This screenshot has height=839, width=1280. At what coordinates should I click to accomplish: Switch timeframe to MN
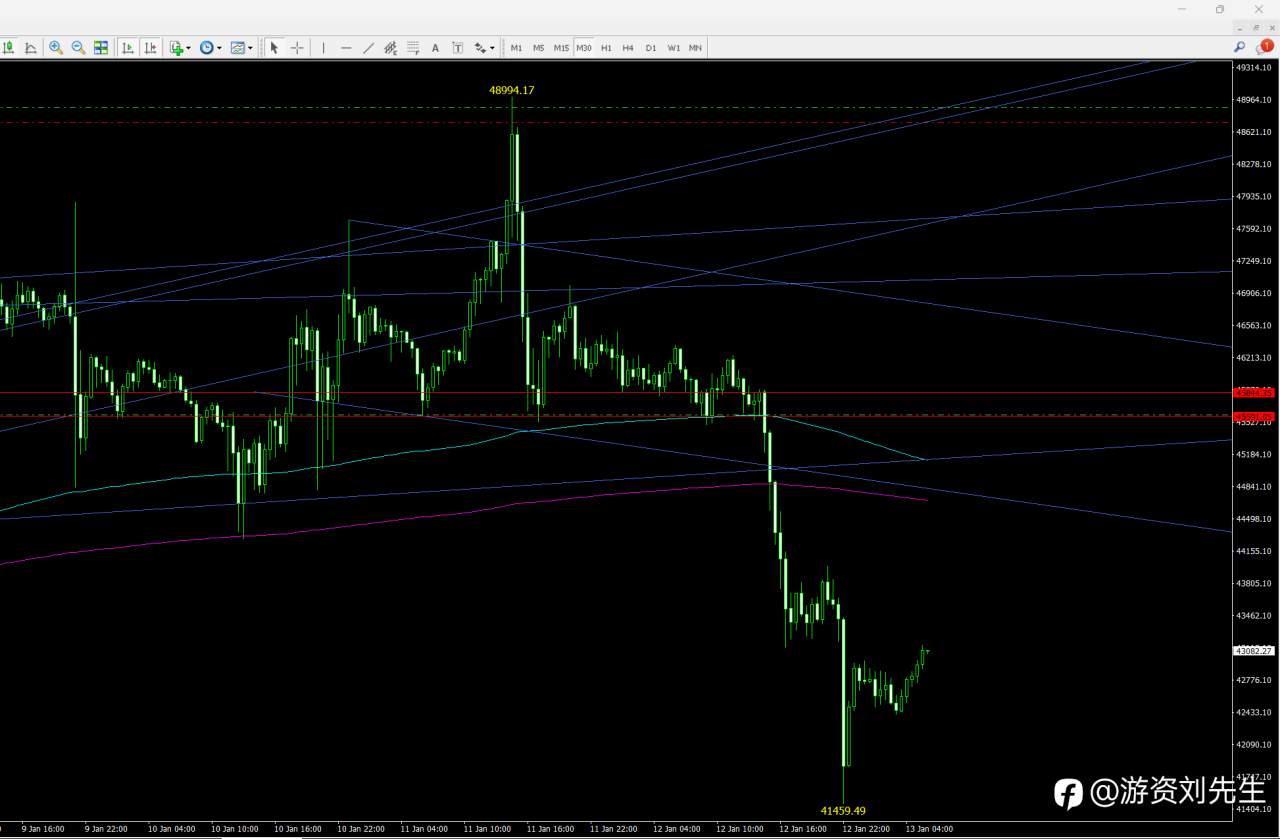(695, 47)
